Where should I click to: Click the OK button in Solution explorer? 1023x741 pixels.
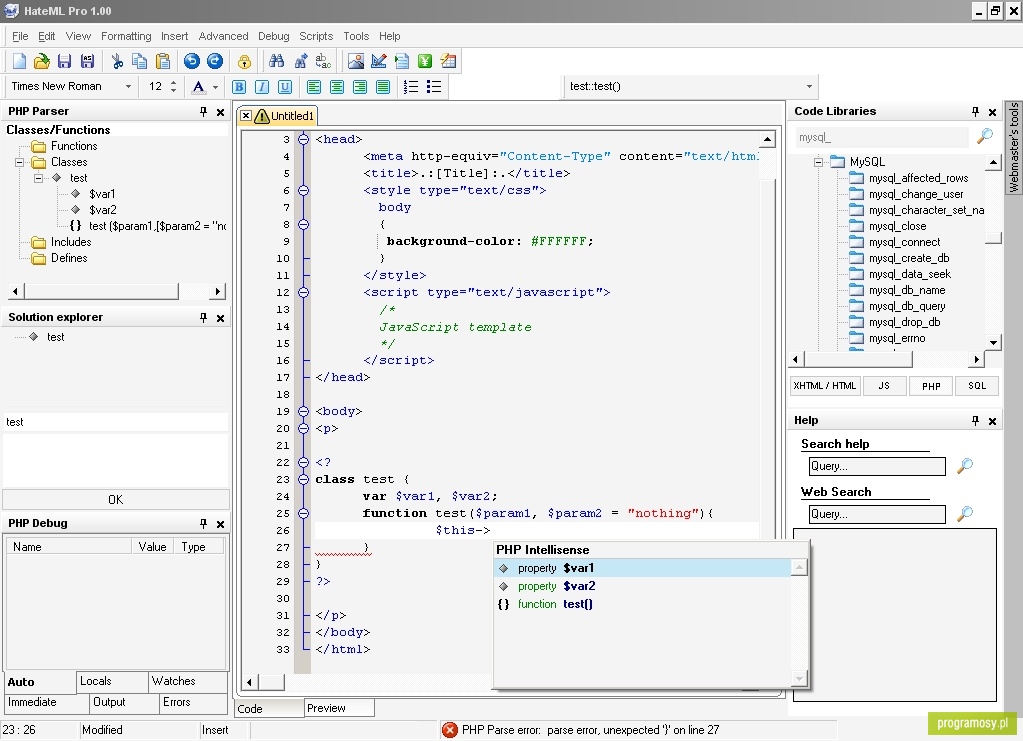coord(115,500)
